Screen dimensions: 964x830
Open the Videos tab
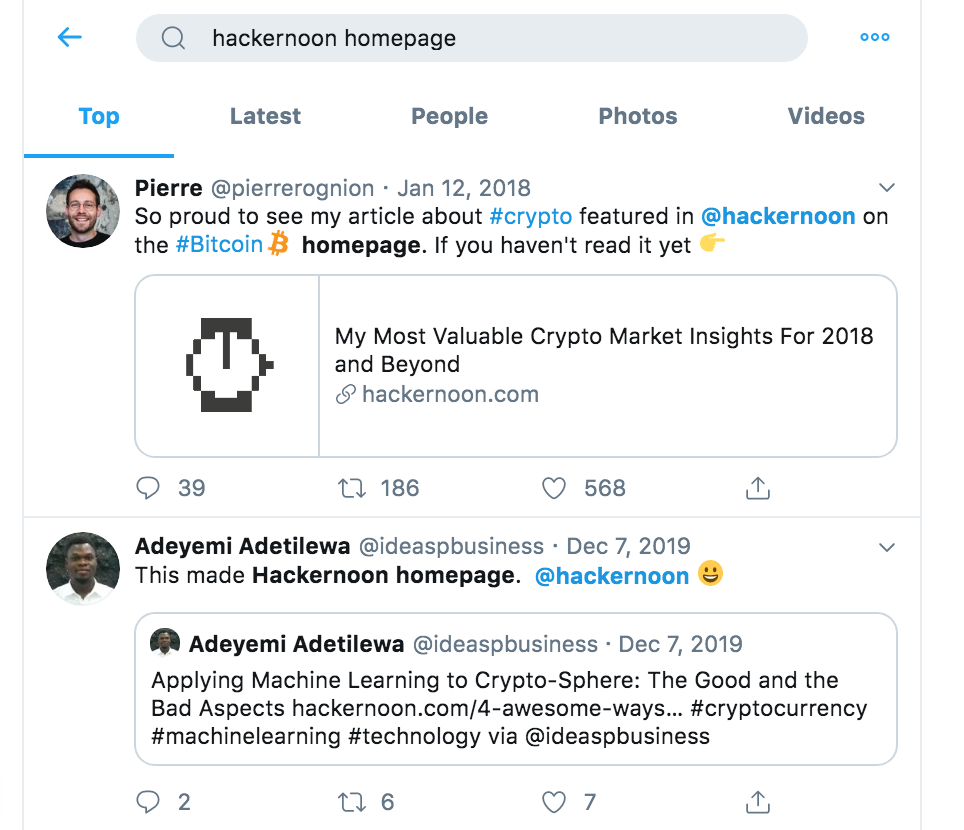tap(826, 116)
